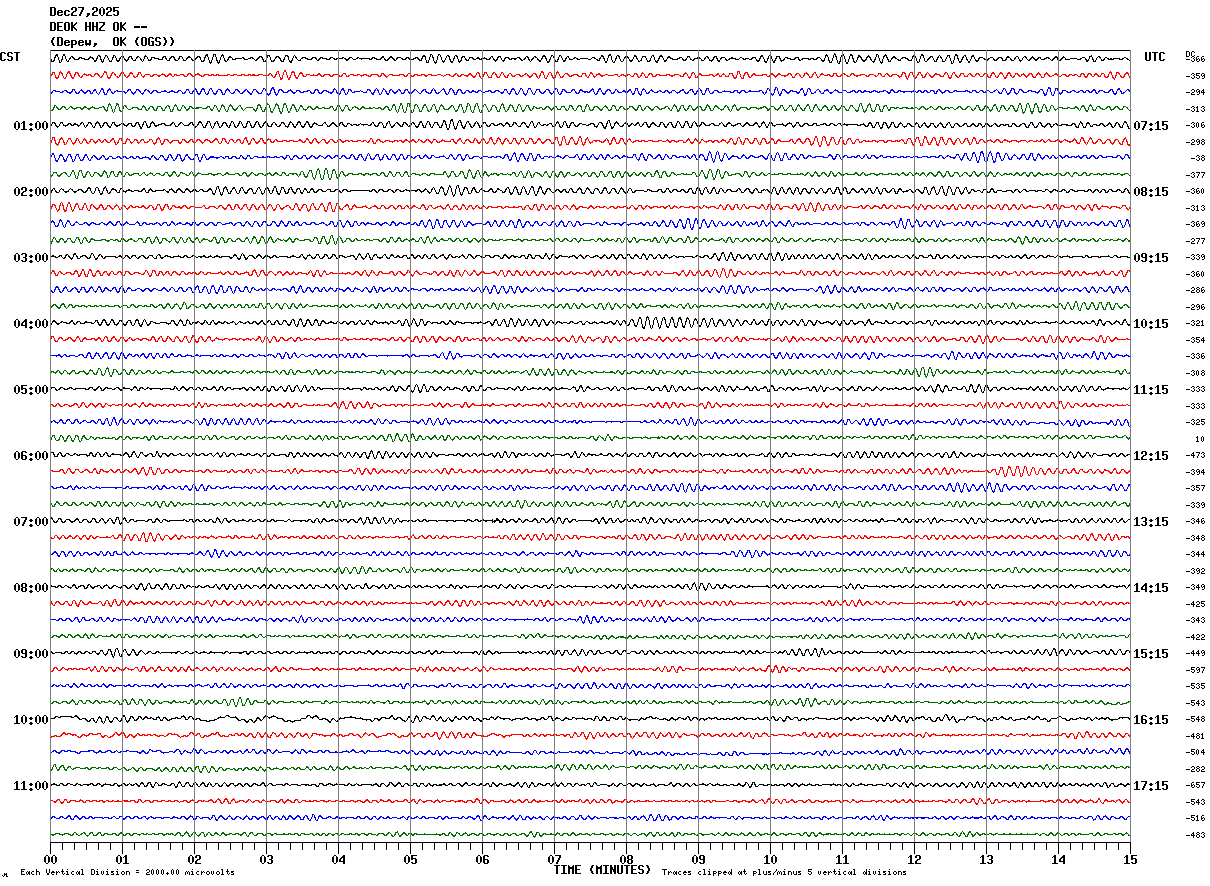
Task: Click the '10:15' UTC time label
Action: tap(1151, 324)
